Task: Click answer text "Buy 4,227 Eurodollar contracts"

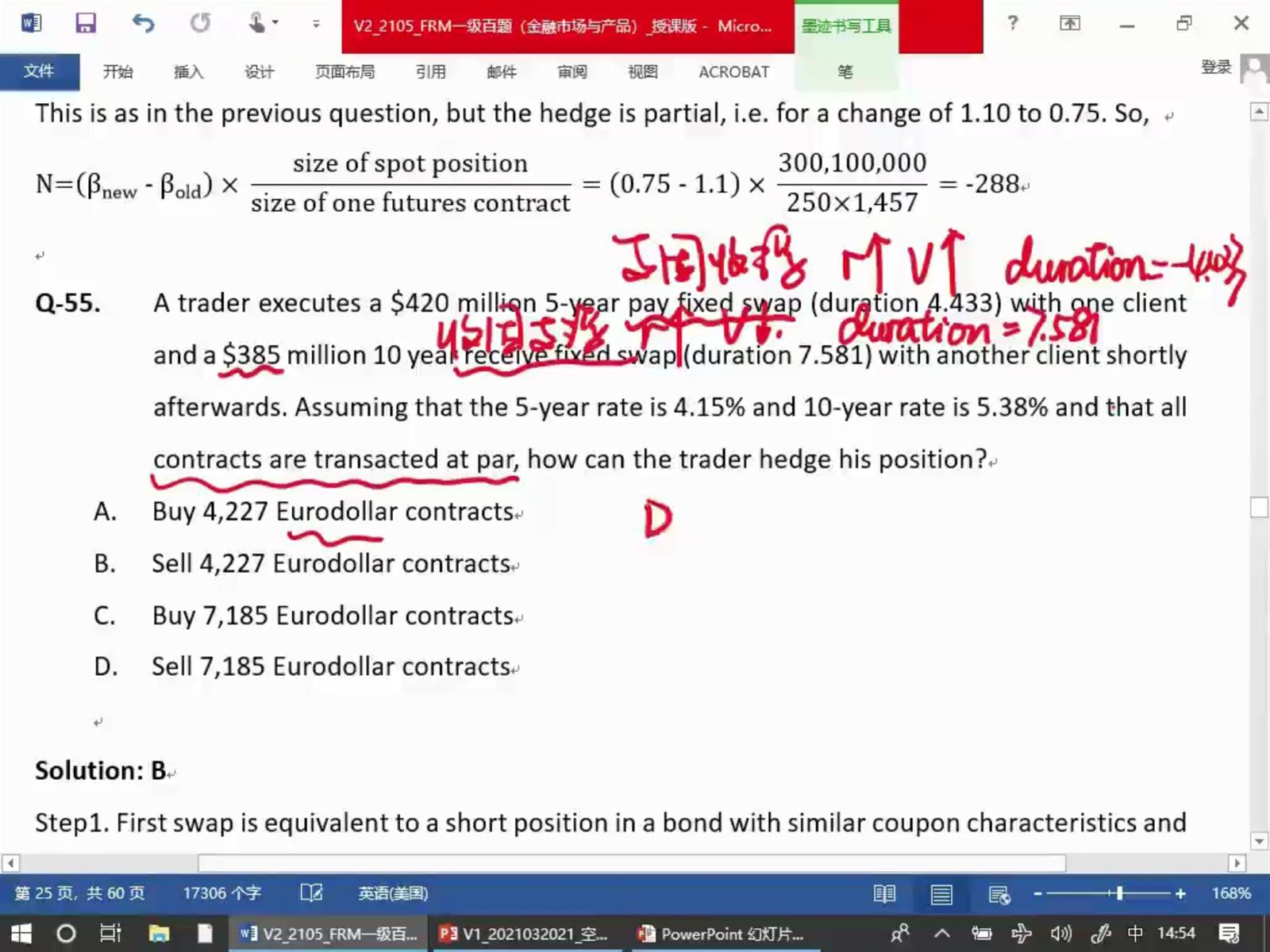Action: (333, 512)
